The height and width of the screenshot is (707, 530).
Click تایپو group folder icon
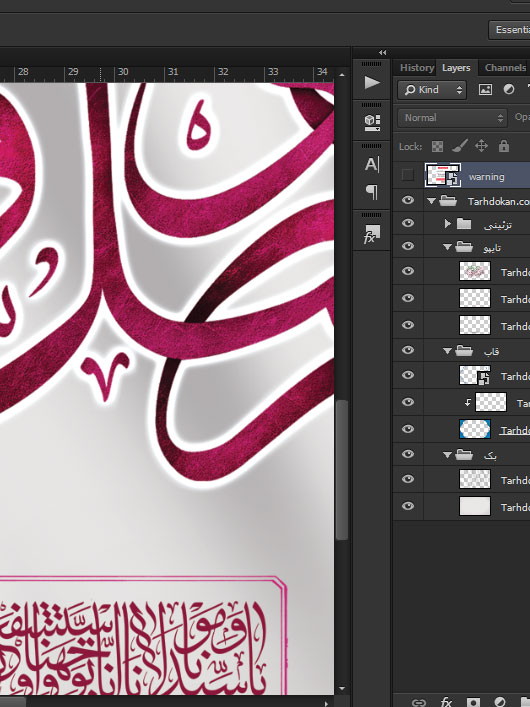click(x=464, y=247)
